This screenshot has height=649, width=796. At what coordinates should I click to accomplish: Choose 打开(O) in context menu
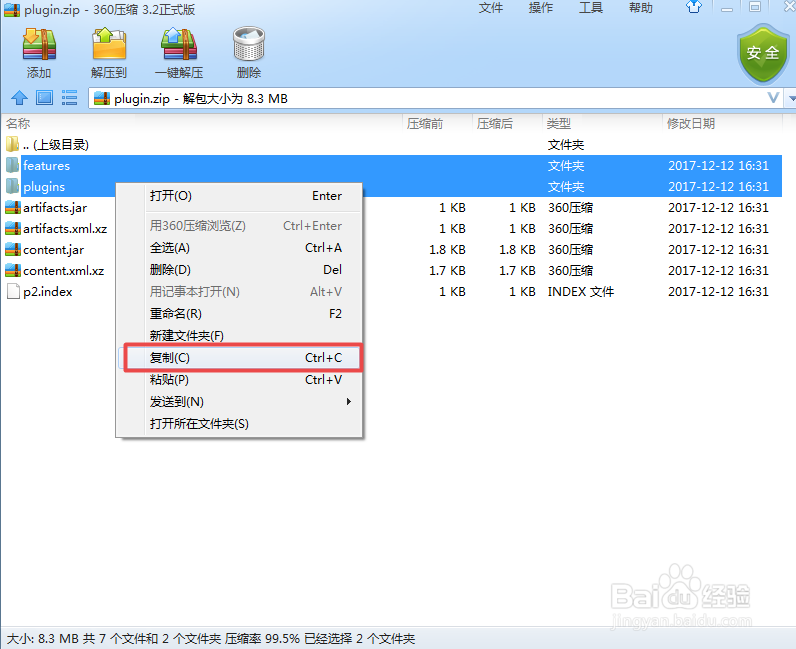click(240, 196)
